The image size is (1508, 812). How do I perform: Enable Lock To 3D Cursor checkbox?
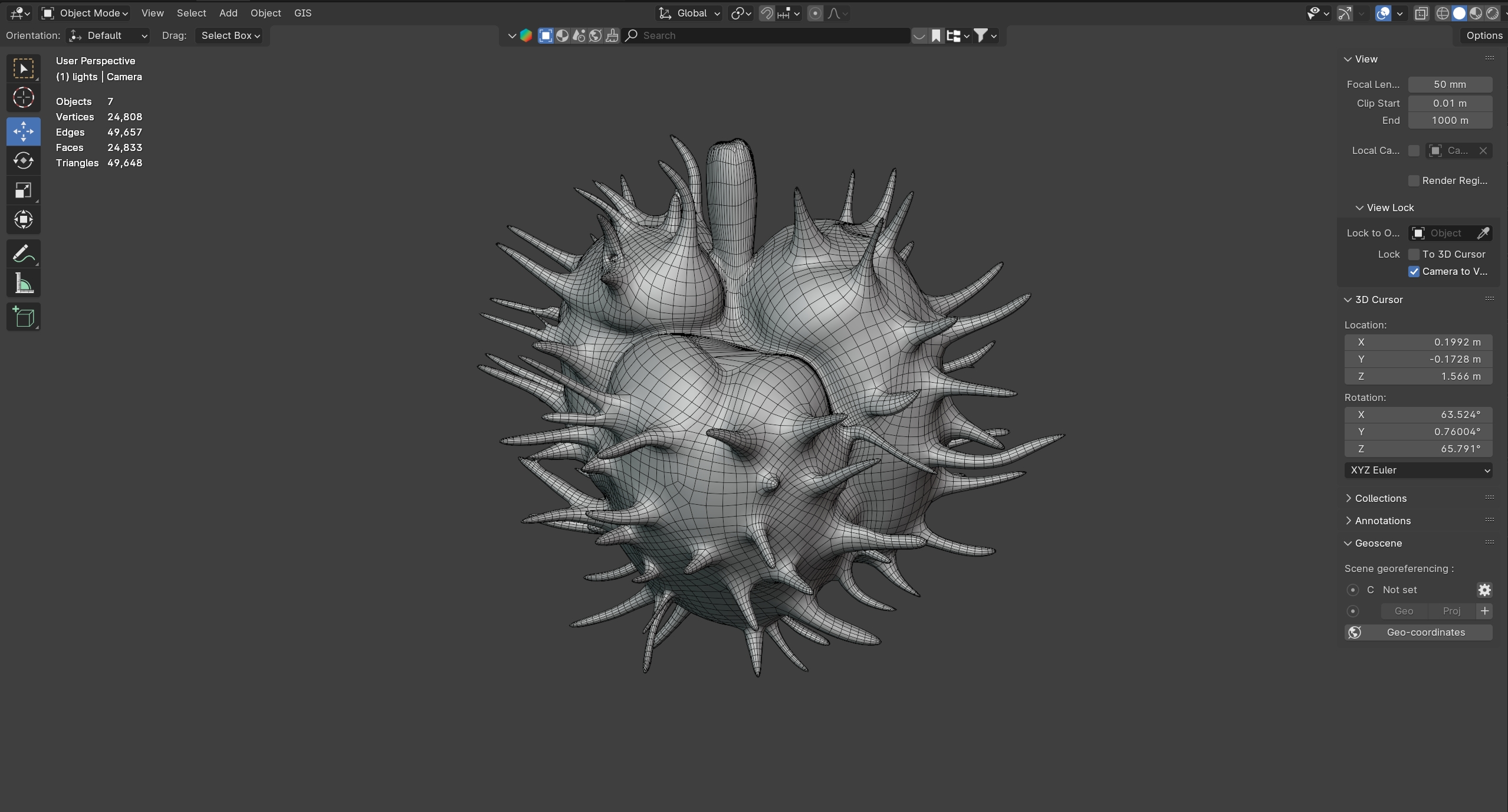[x=1414, y=254]
